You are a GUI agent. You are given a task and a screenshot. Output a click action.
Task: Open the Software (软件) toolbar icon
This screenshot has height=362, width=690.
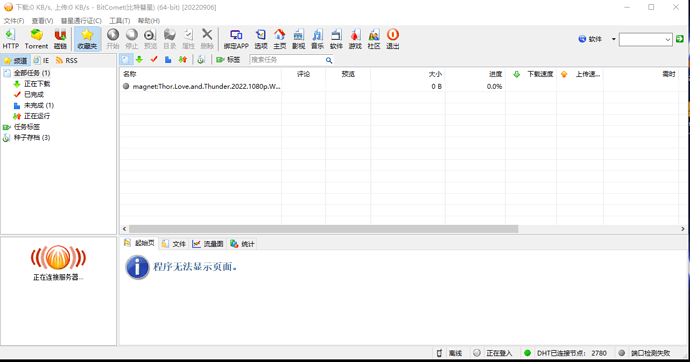click(x=336, y=39)
